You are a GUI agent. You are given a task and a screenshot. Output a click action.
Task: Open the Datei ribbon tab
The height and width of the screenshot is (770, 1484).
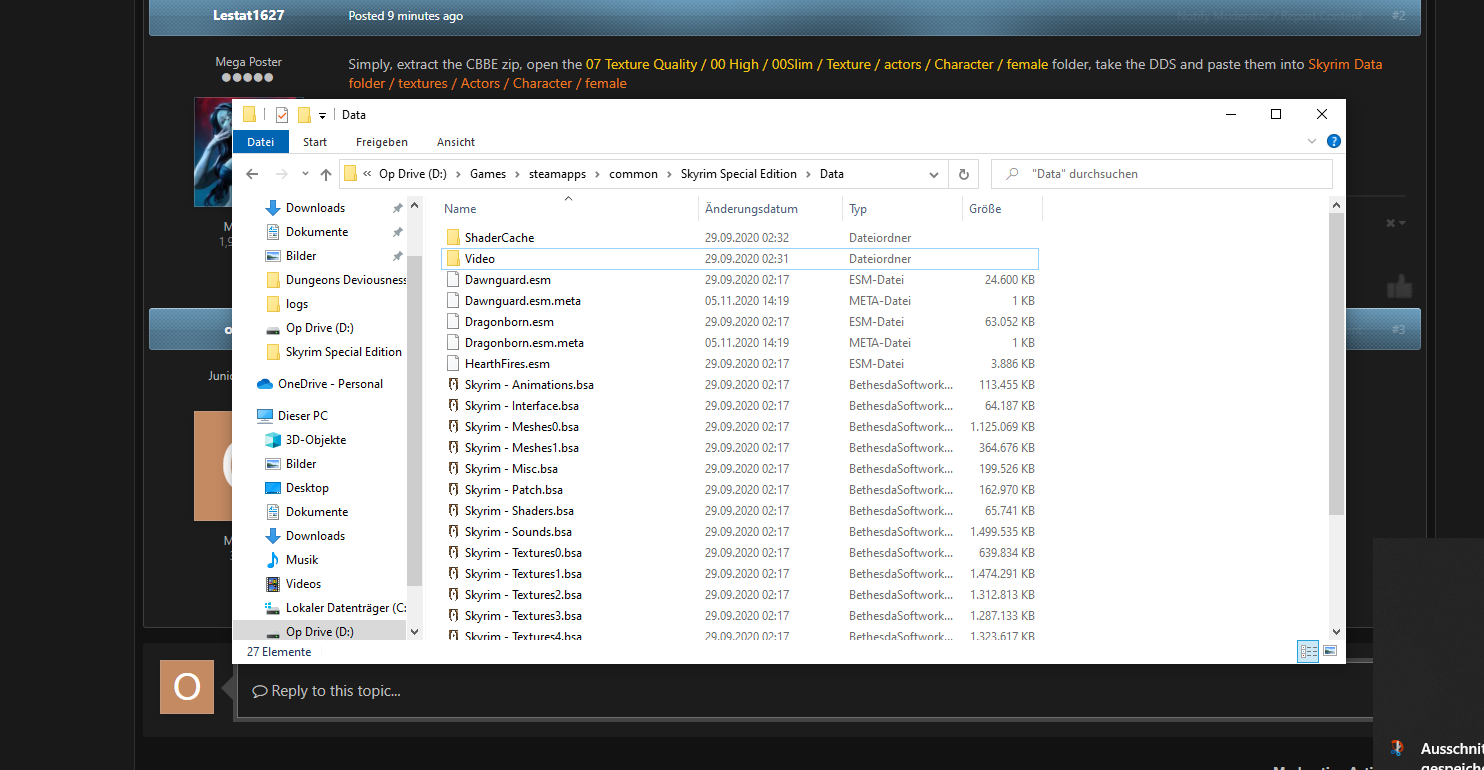(x=261, y=142)
